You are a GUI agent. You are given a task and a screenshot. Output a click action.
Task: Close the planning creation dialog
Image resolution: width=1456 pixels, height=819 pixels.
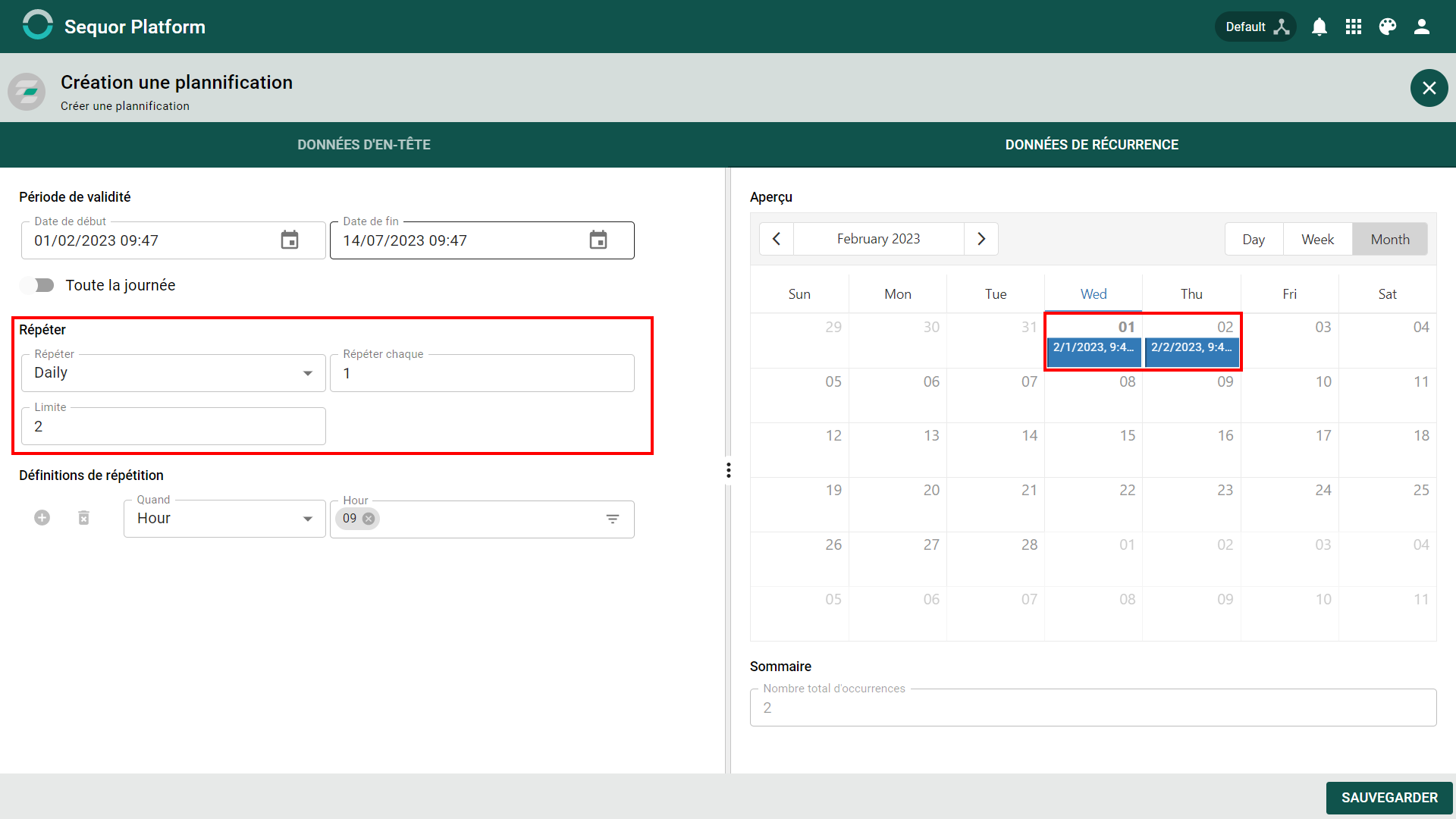click(1429, 88)
